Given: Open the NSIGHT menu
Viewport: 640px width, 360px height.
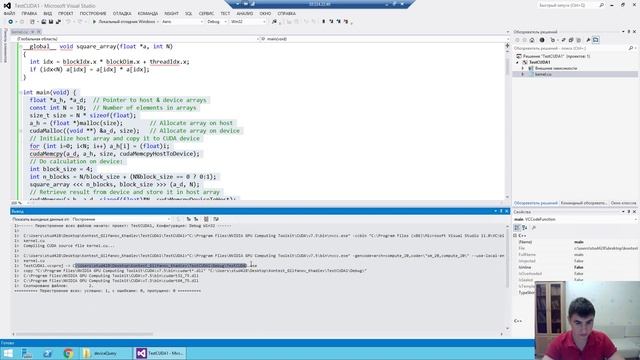Looking at the screenshot, I should [x=171, y=13].
